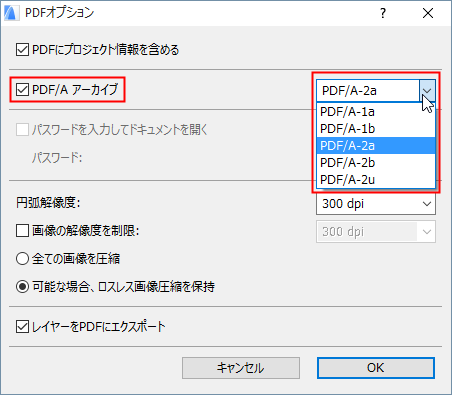
Task: Choose highlighted PDF/A-2a list option
Action: (x=376, y=146)
